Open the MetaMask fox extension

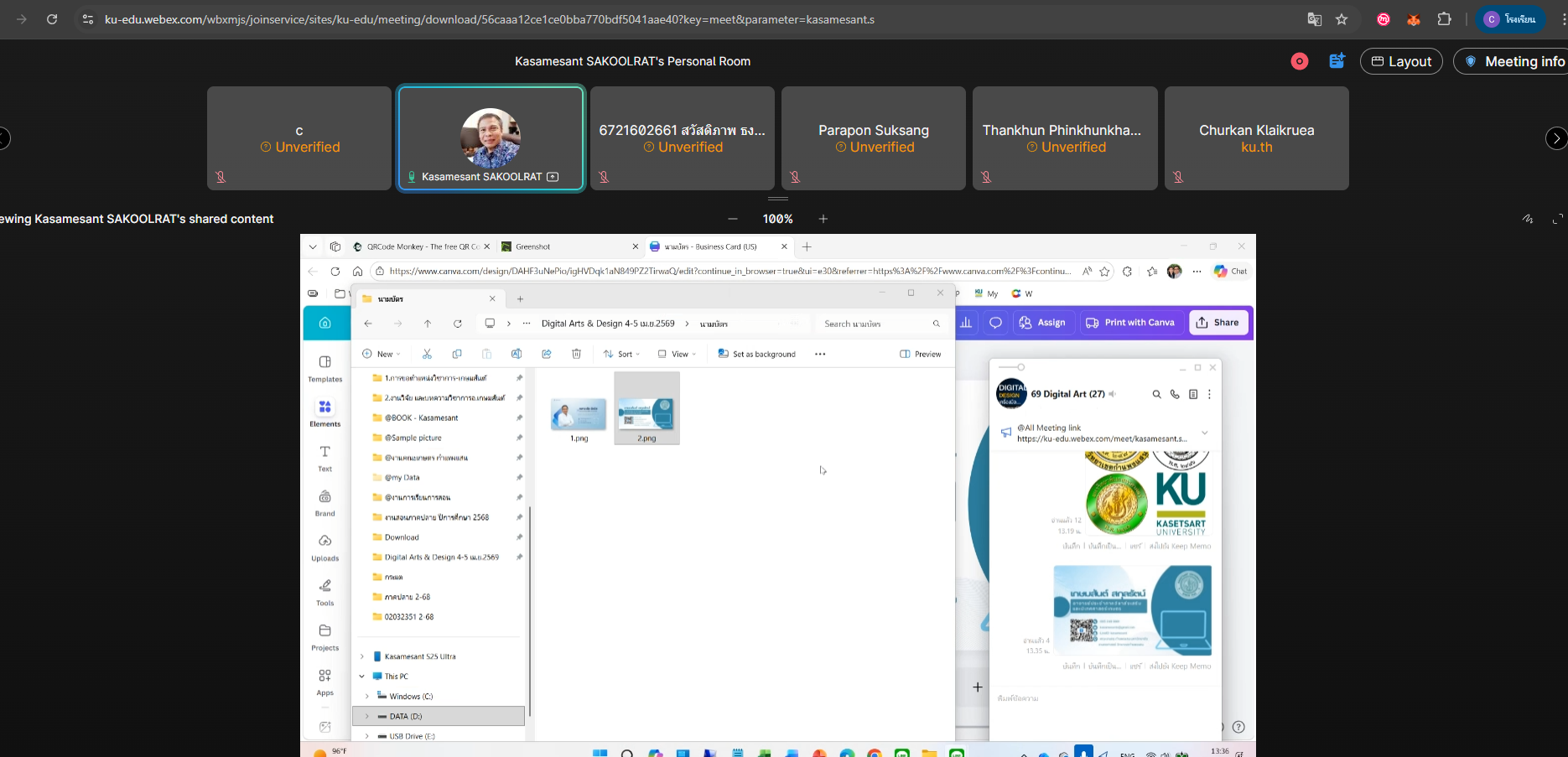[1414, 19]
